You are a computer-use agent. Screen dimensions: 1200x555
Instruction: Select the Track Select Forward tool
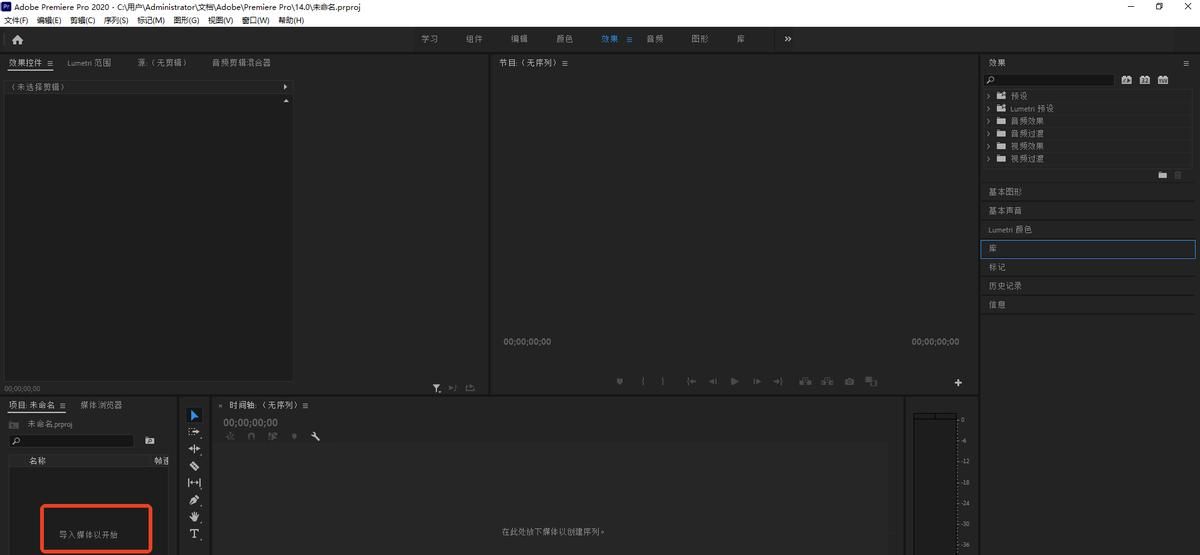(x=194, y=432)
